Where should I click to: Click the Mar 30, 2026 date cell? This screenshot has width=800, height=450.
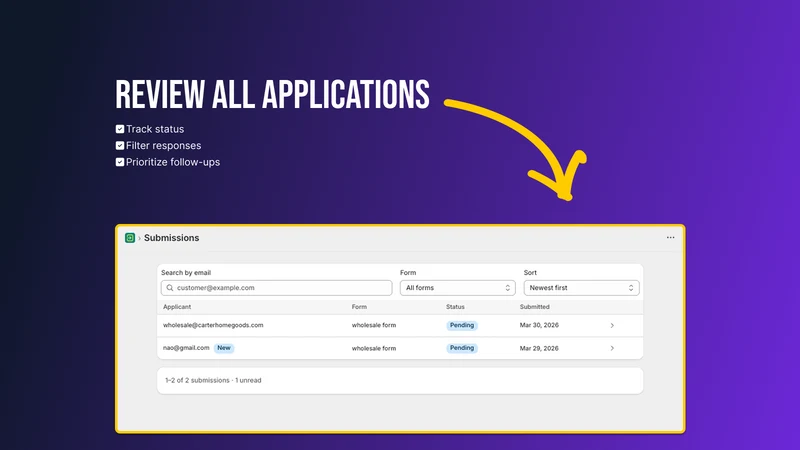[539, 325]
